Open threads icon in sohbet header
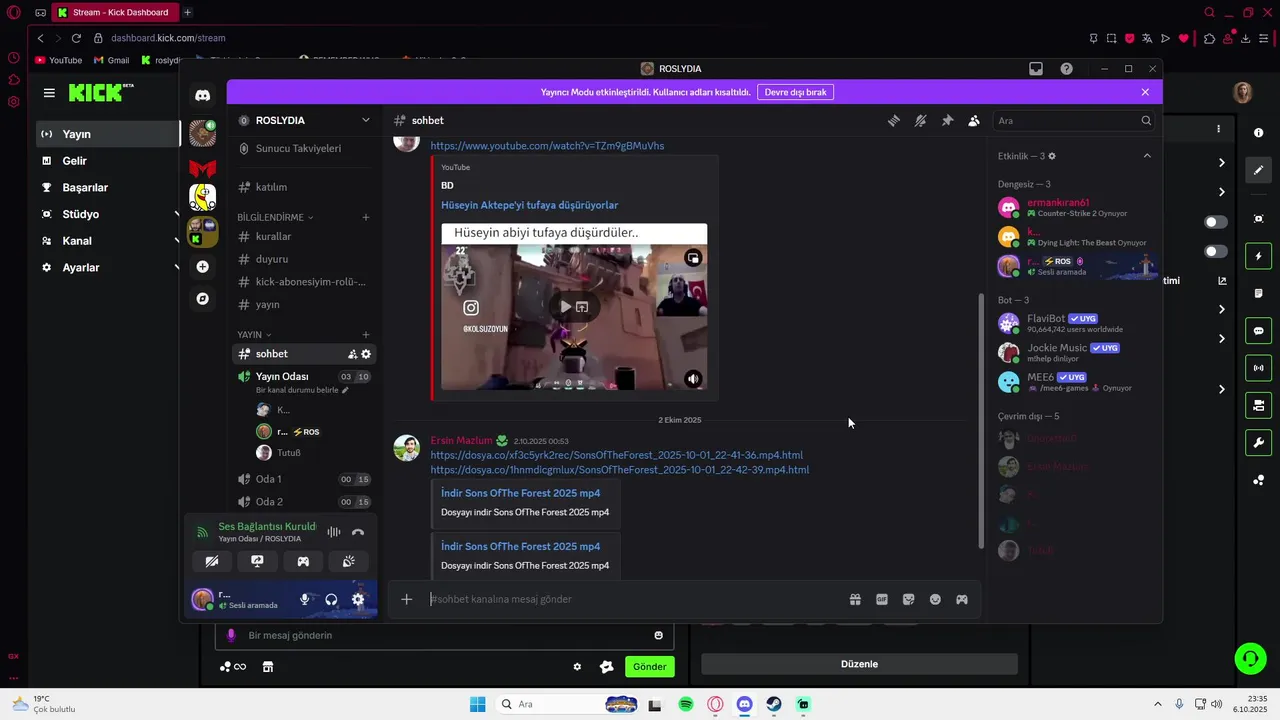Viewport: 1280px width, 720px height. (x=894, y=121)
